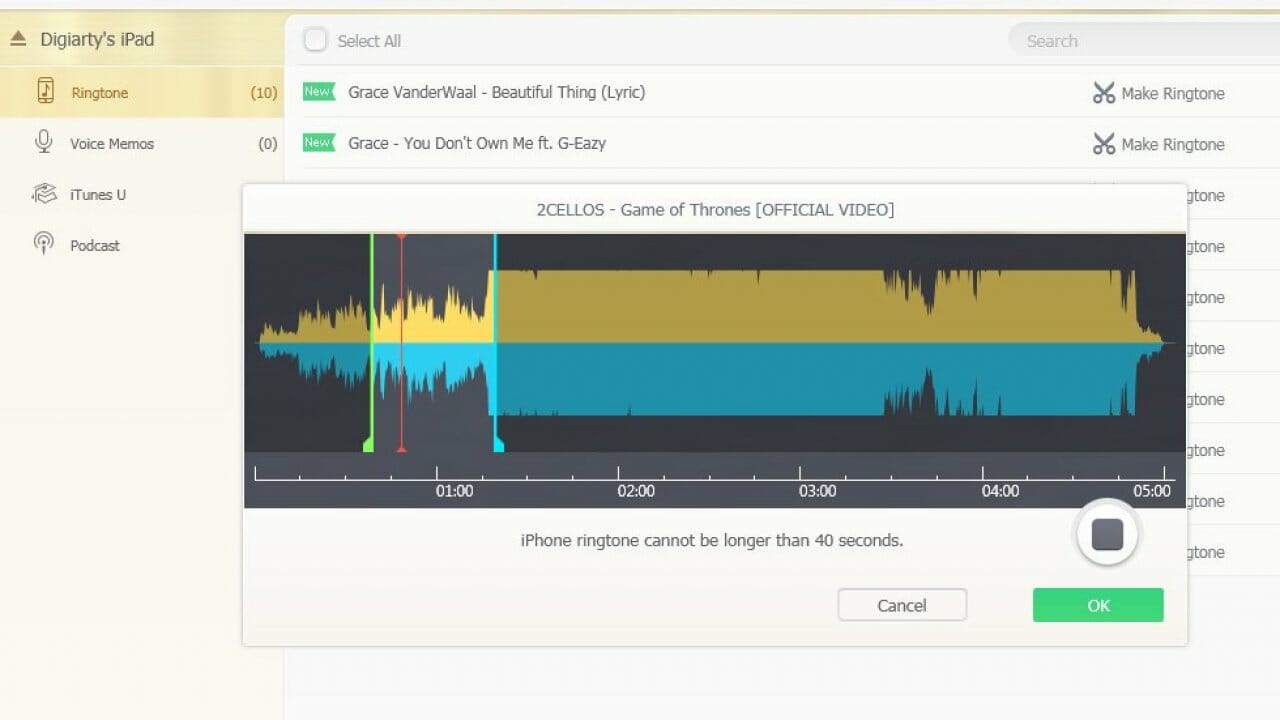Click scissors icon for Beautiful Thing track
This screenshot has width=1280, height=720.
(x=1103, y=93)
